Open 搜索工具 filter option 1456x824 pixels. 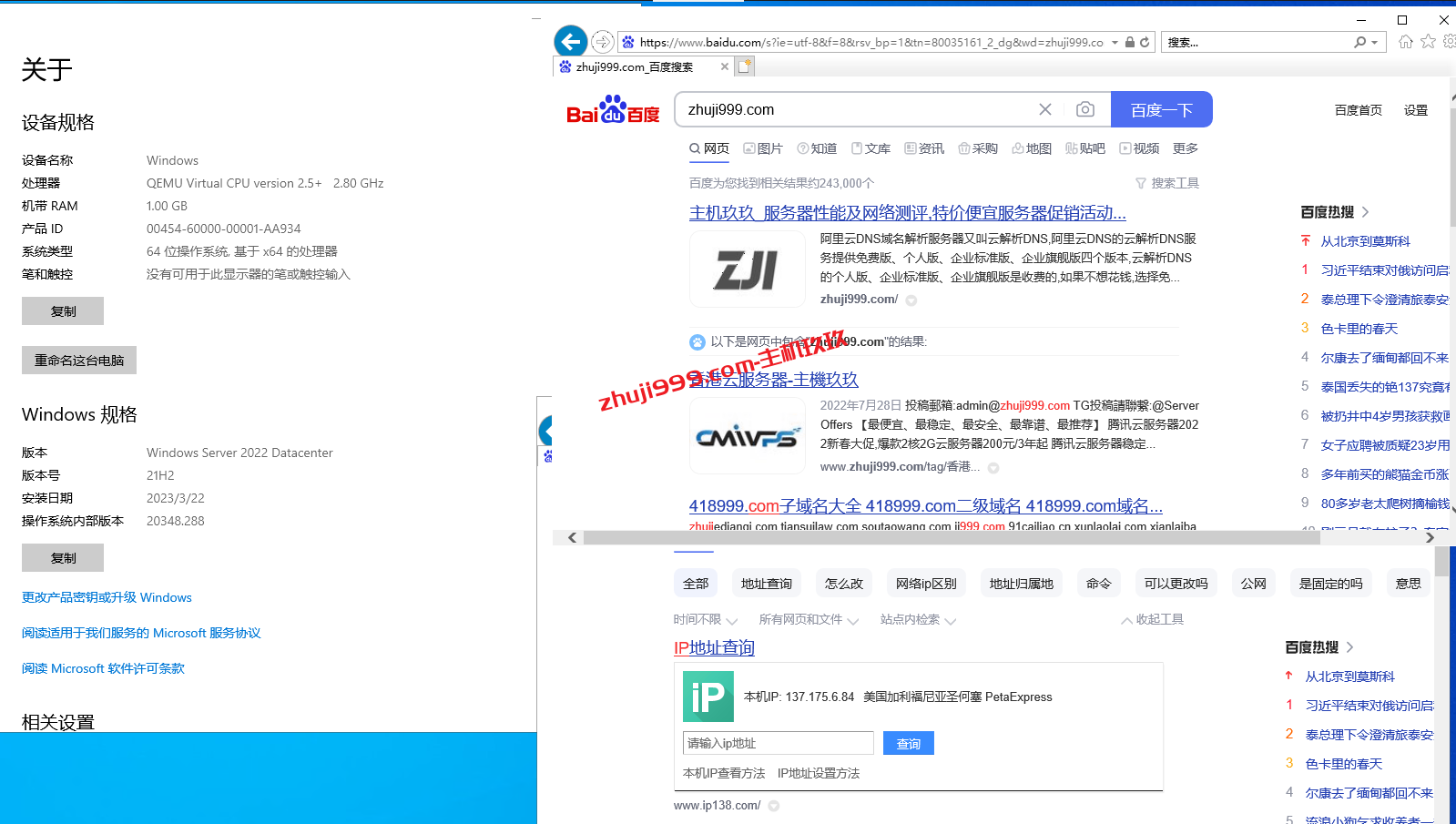pos(1166,183)
